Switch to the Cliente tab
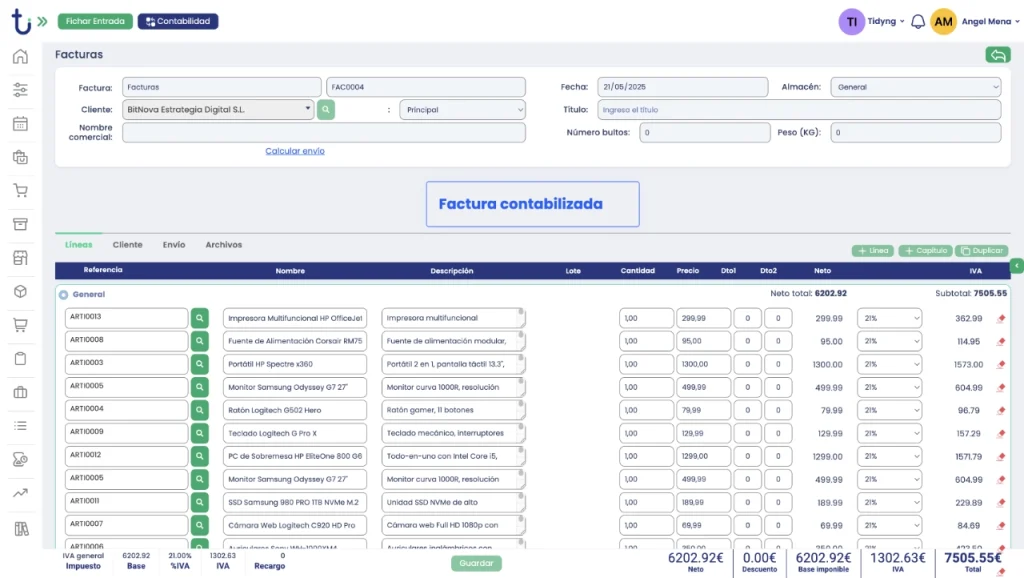Screen dimensions: 1024x578 [x=127, y=244]
